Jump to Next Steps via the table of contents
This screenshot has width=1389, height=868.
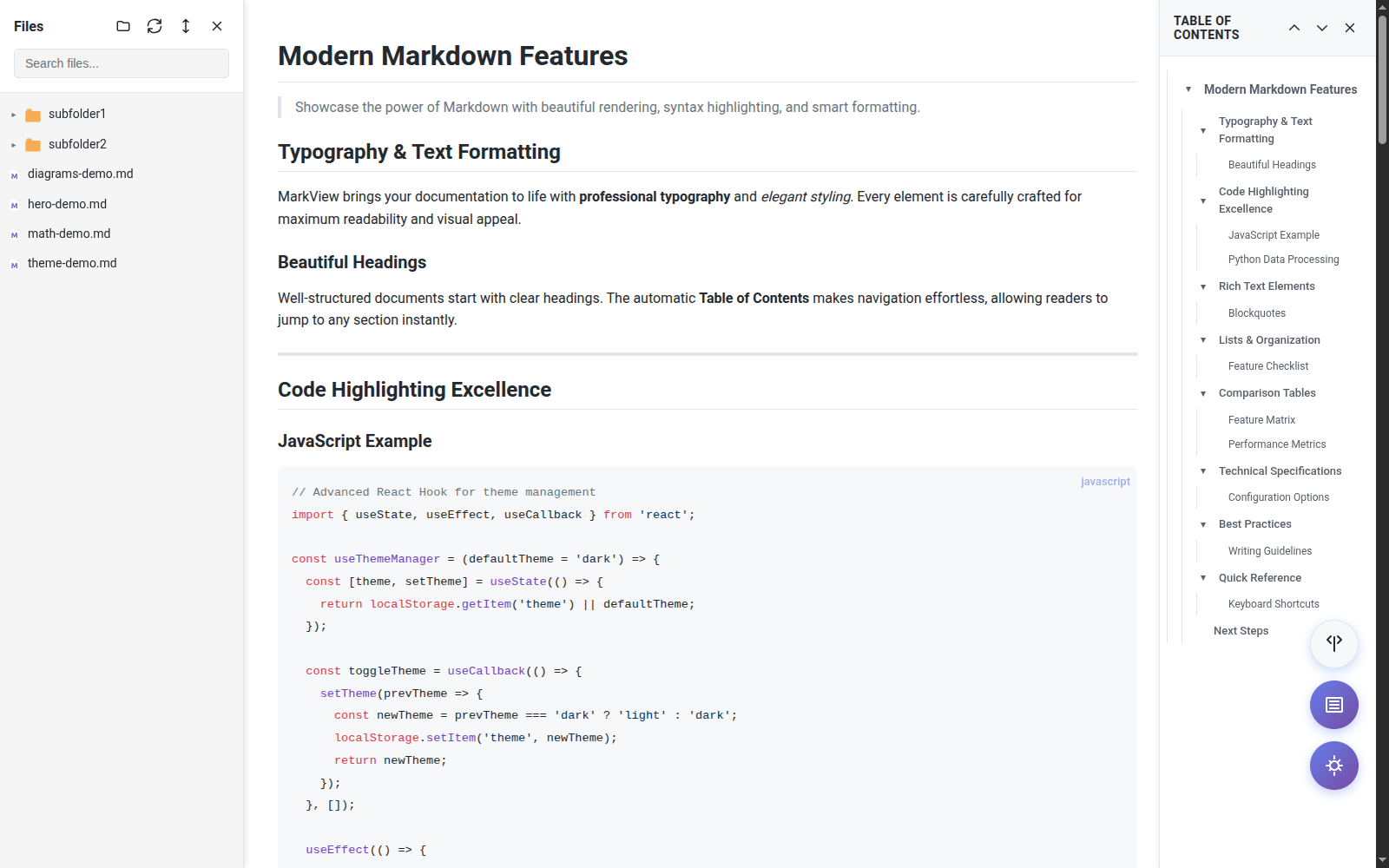tap(1241, 630)
